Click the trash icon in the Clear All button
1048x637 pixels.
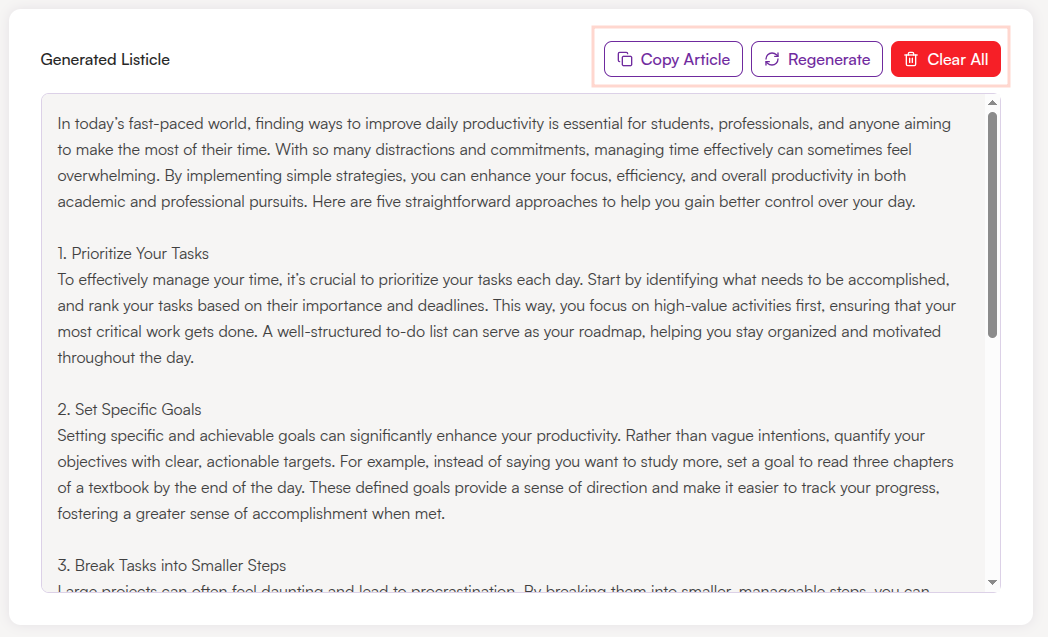click(x=911, y=59)
